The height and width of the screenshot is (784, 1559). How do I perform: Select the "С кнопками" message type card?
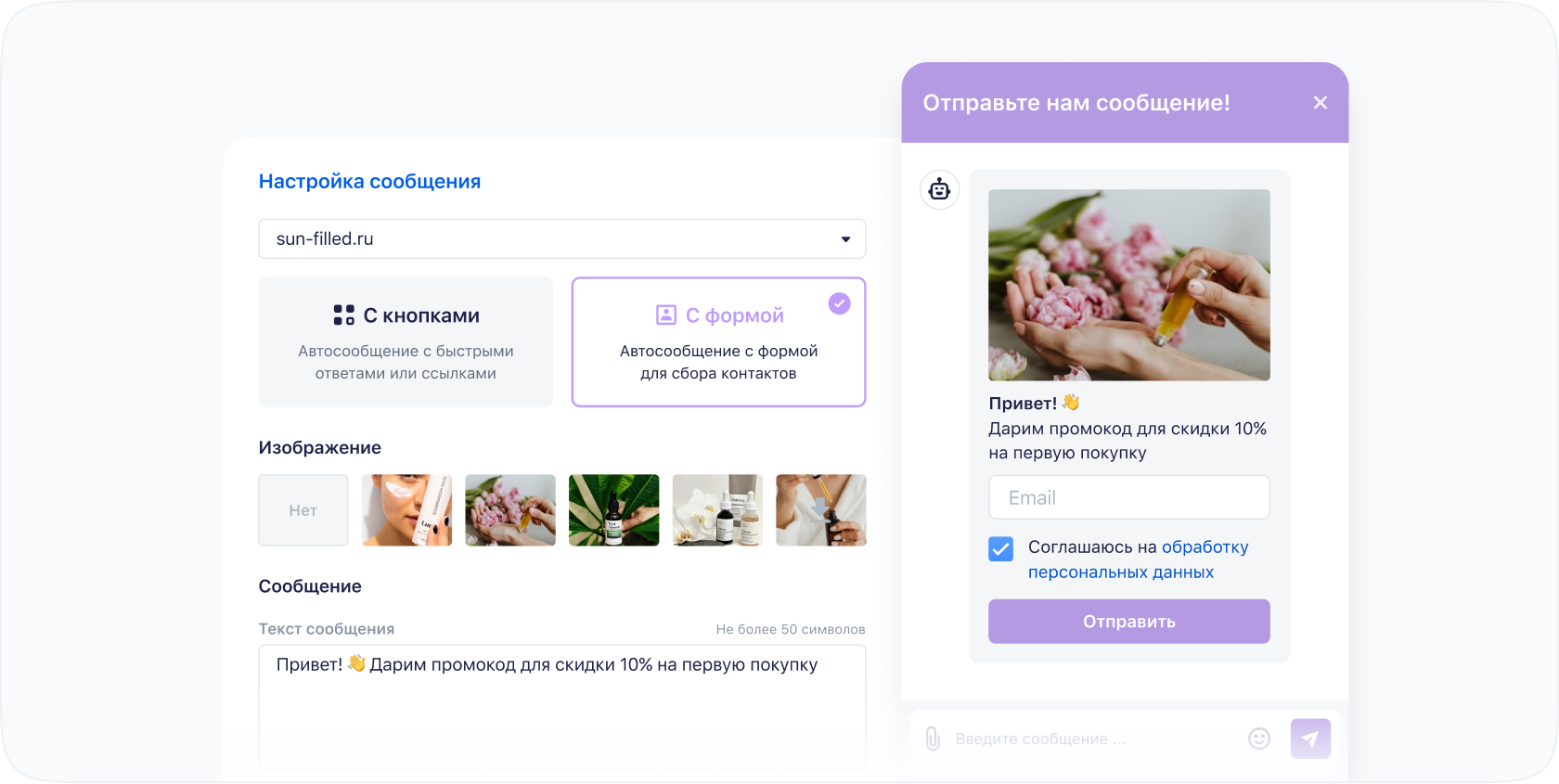point(406,341)
